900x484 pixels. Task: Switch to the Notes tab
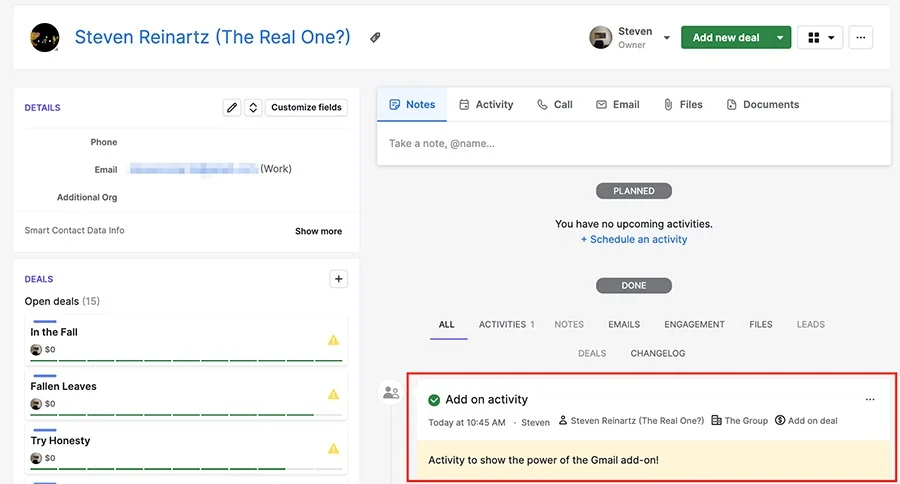[x=412, y=104]
